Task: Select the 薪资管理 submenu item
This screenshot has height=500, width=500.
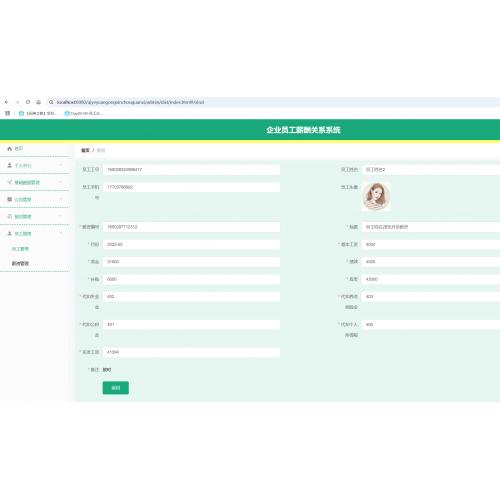Action: pos(20,263)
